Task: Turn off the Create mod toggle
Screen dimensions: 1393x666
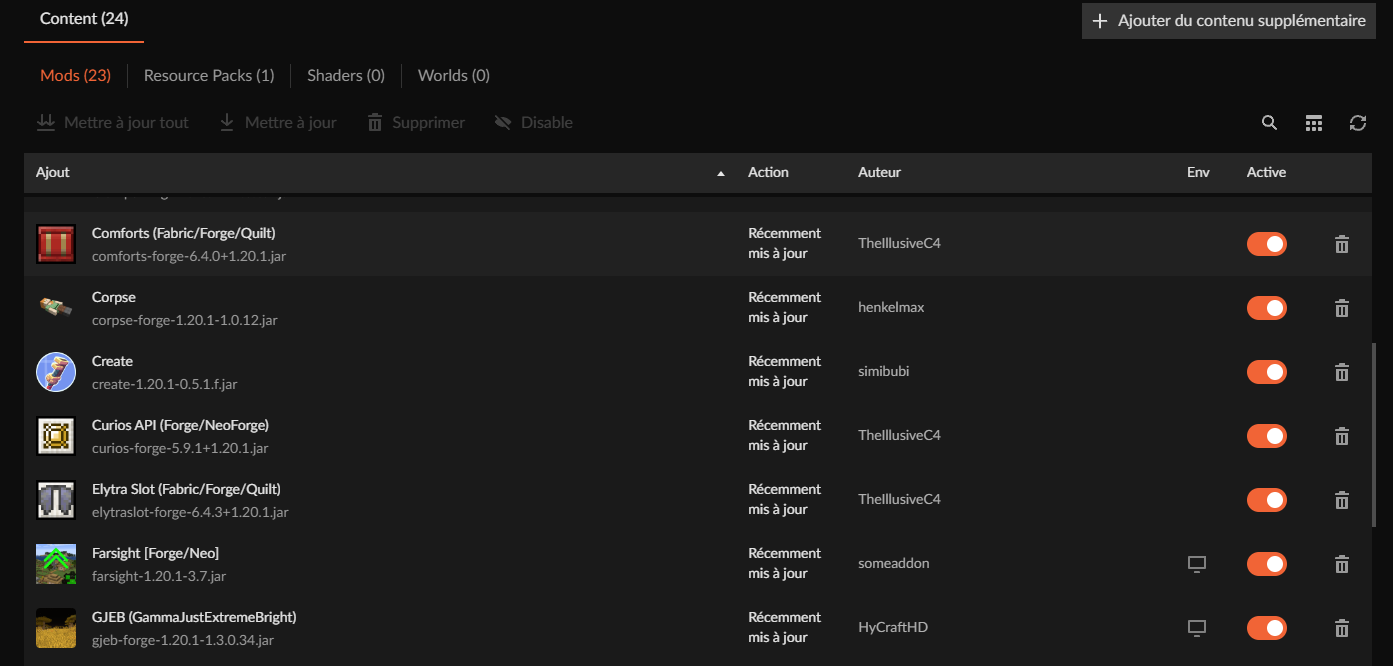Action: (x=1267, y=372)
